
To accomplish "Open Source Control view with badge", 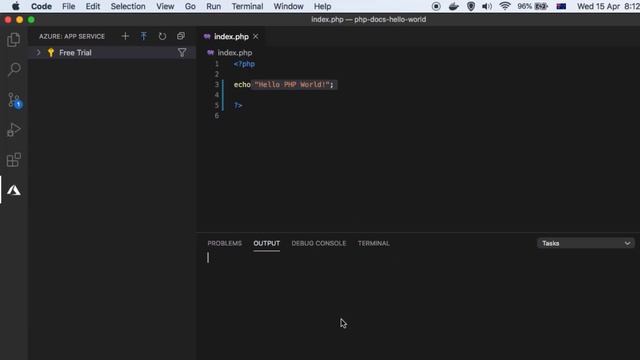I will point(14,100).
